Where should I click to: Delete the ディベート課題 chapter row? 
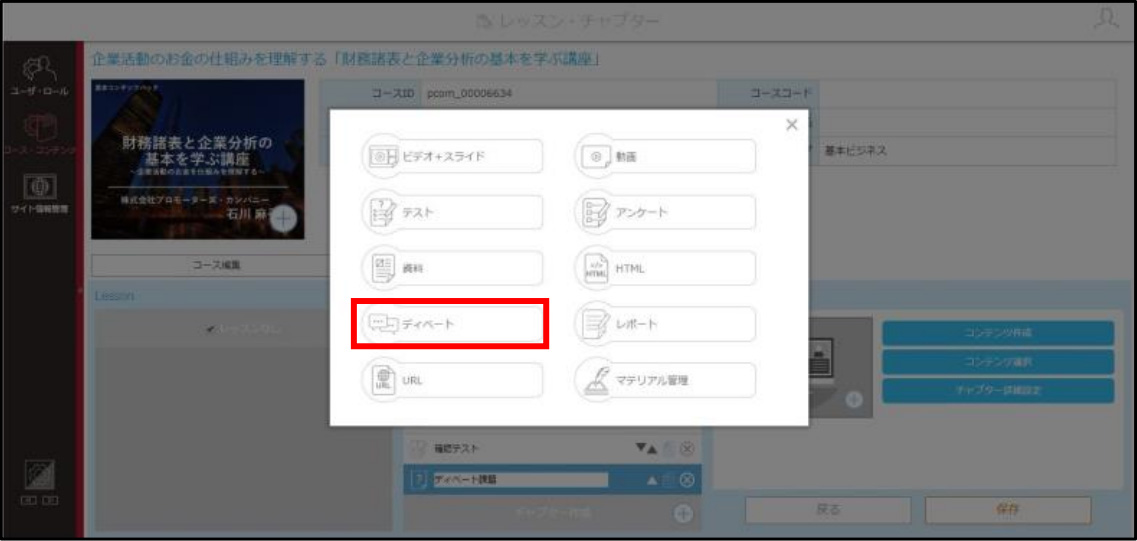pos(687,480)
